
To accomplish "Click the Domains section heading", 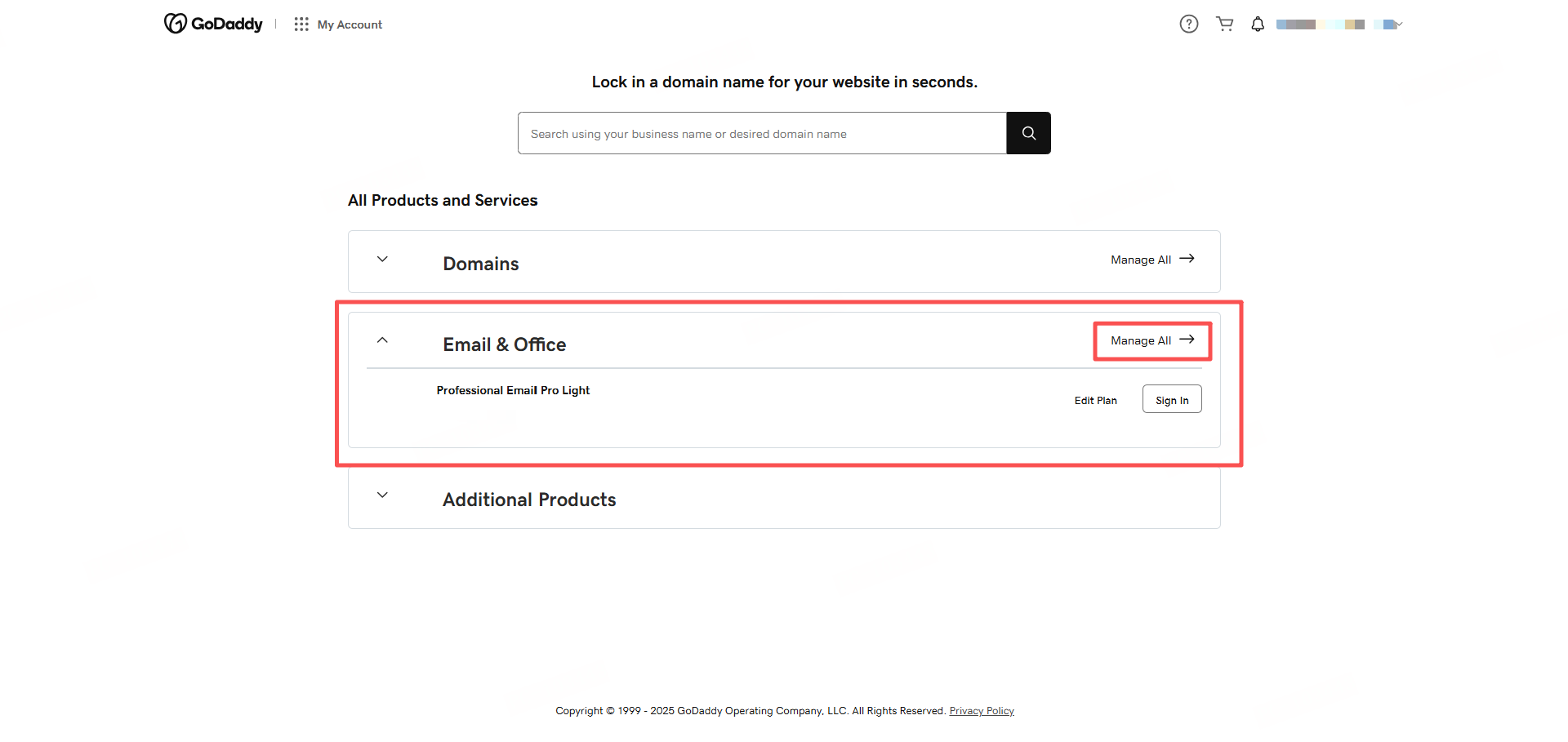I will click(x=481, y=264).
